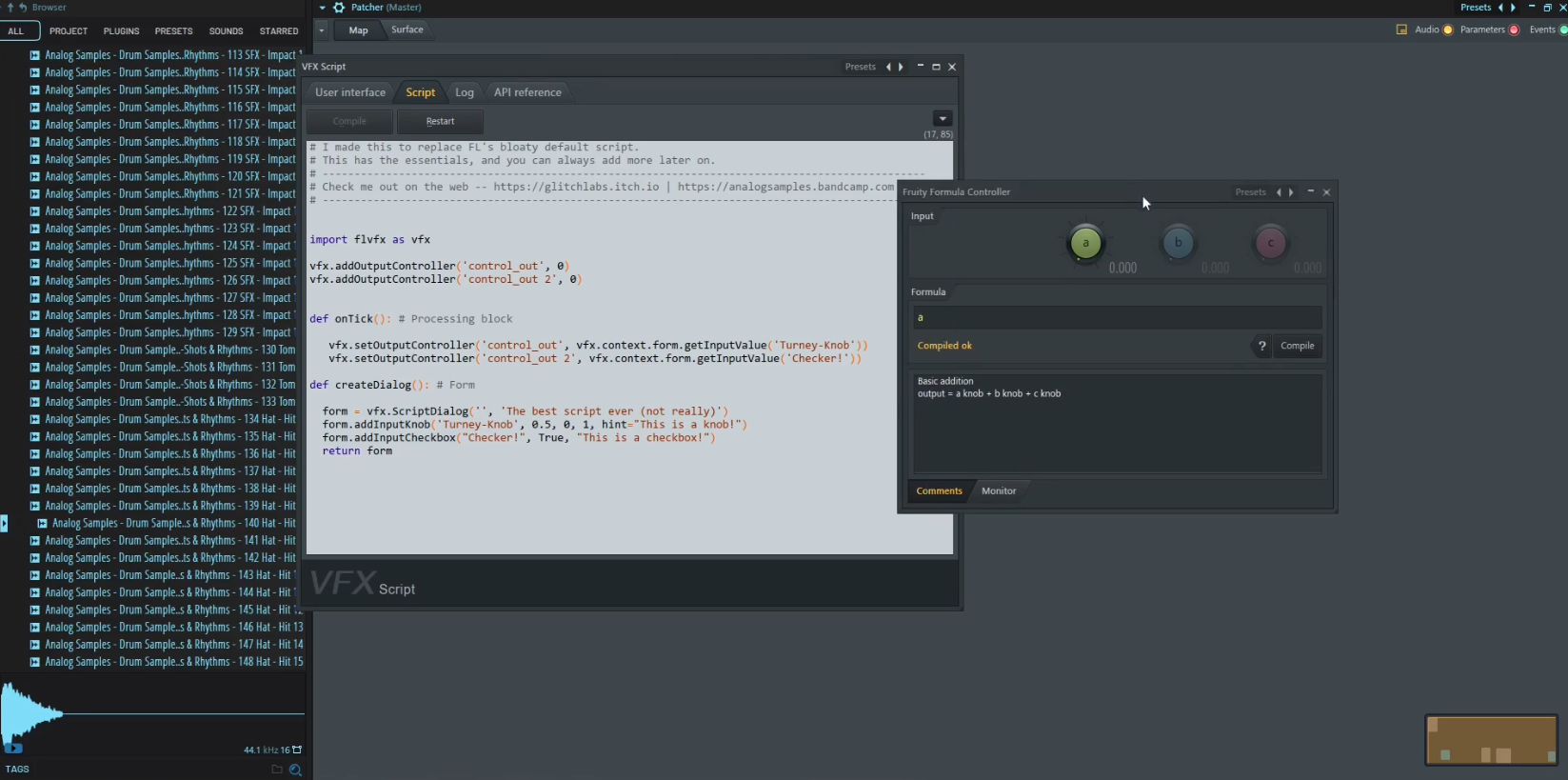Play the sample preview in browser
The image size is (1568, 780).
13,749
